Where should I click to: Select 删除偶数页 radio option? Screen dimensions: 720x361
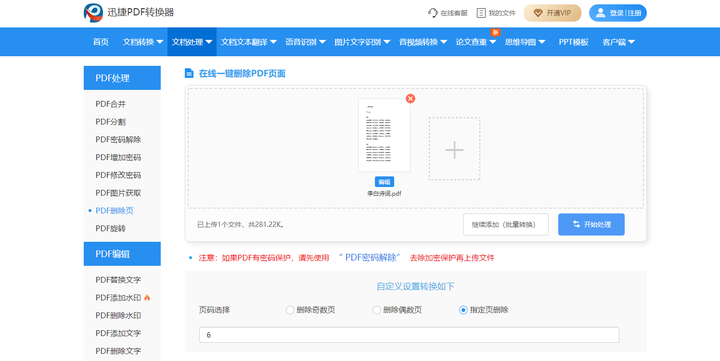pos(377,310)
